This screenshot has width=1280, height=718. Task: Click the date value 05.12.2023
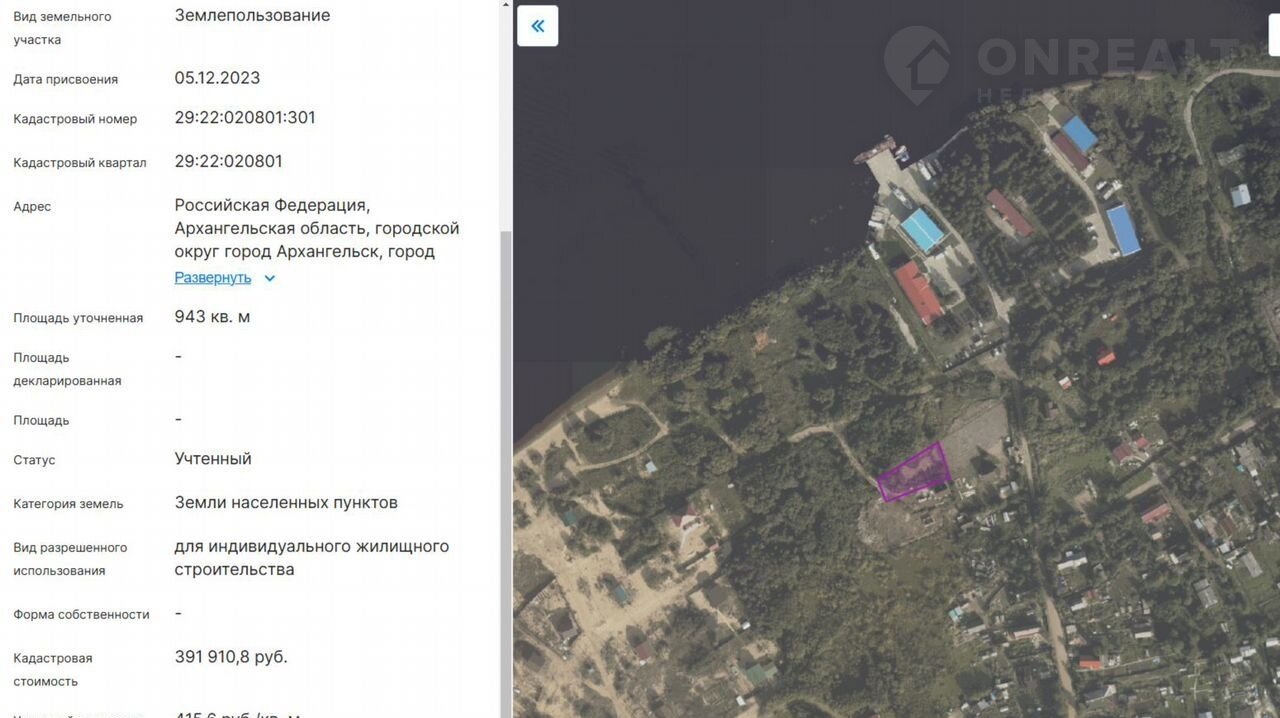tap(217, 78)
